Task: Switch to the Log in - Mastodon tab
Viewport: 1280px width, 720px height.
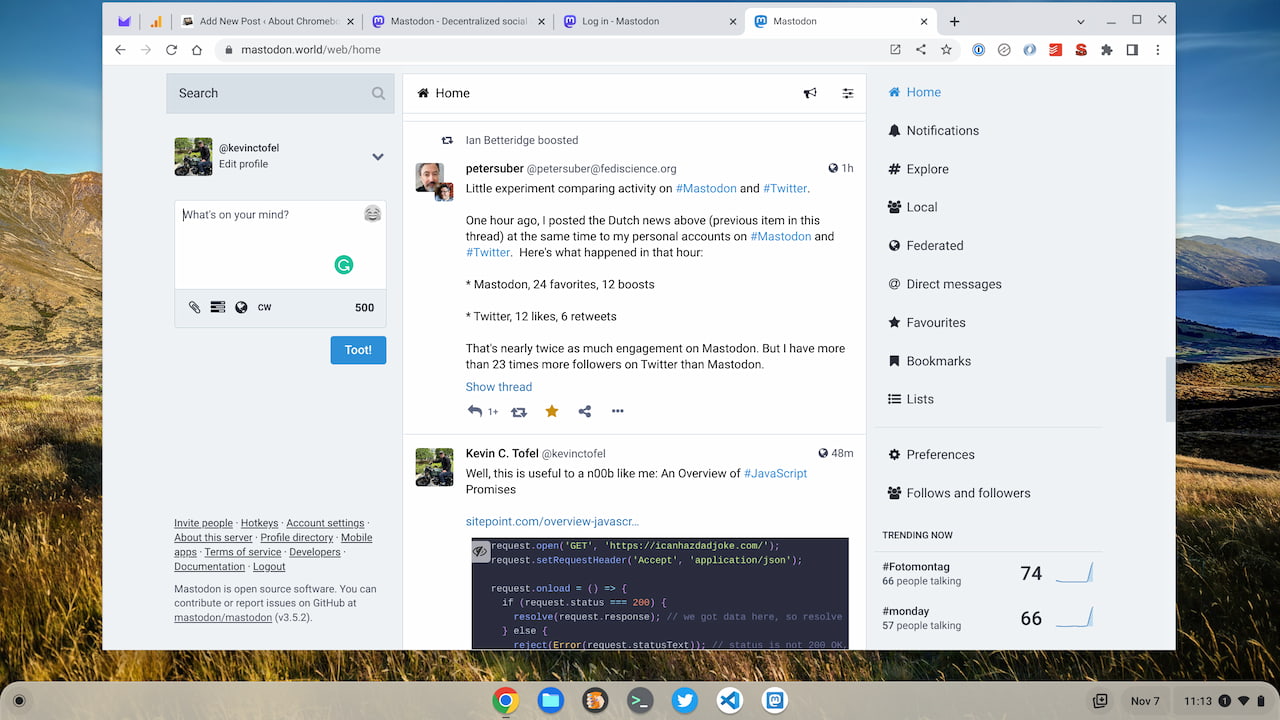Action: 650,21
